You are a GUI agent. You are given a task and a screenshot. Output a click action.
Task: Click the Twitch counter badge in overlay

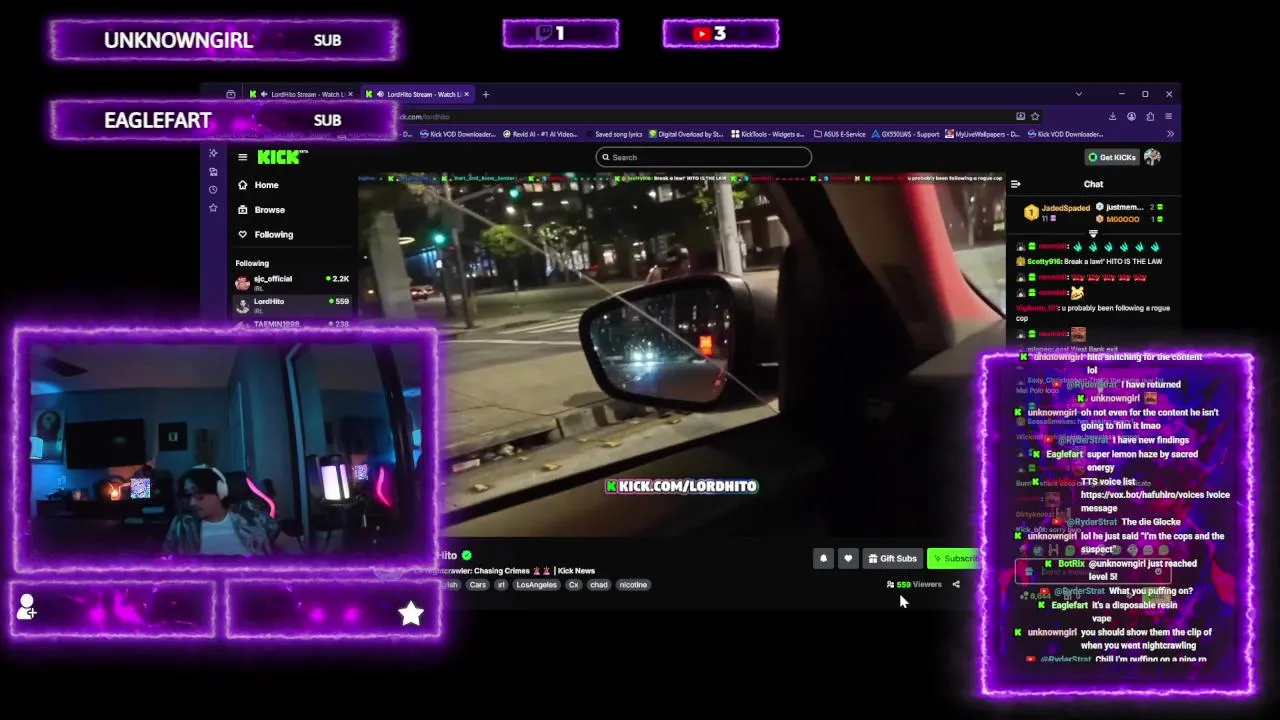click(x=560, y=33)
